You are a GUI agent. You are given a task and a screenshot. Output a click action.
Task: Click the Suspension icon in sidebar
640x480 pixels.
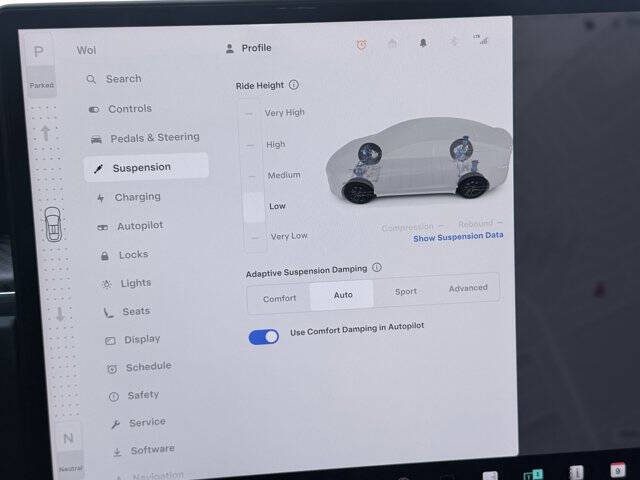(98, 169)
